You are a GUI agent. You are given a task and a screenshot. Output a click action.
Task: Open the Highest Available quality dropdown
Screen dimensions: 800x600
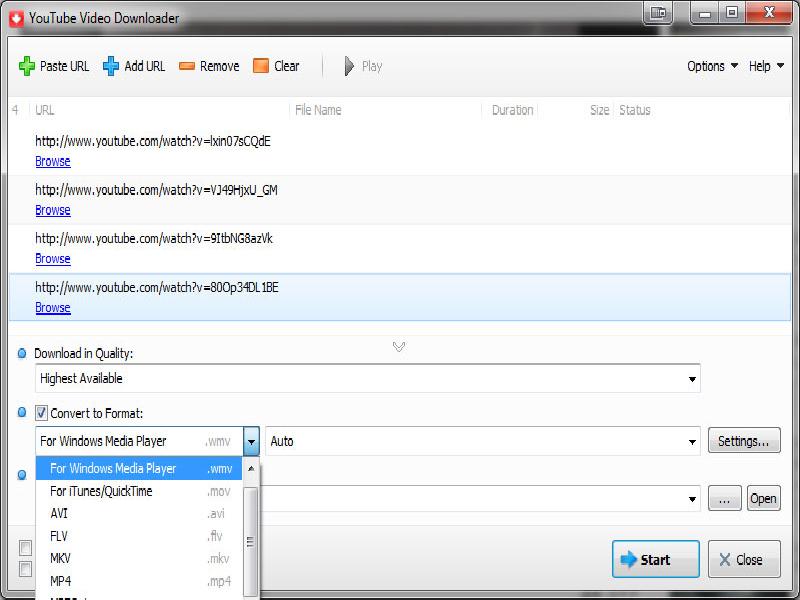[367, 379]
